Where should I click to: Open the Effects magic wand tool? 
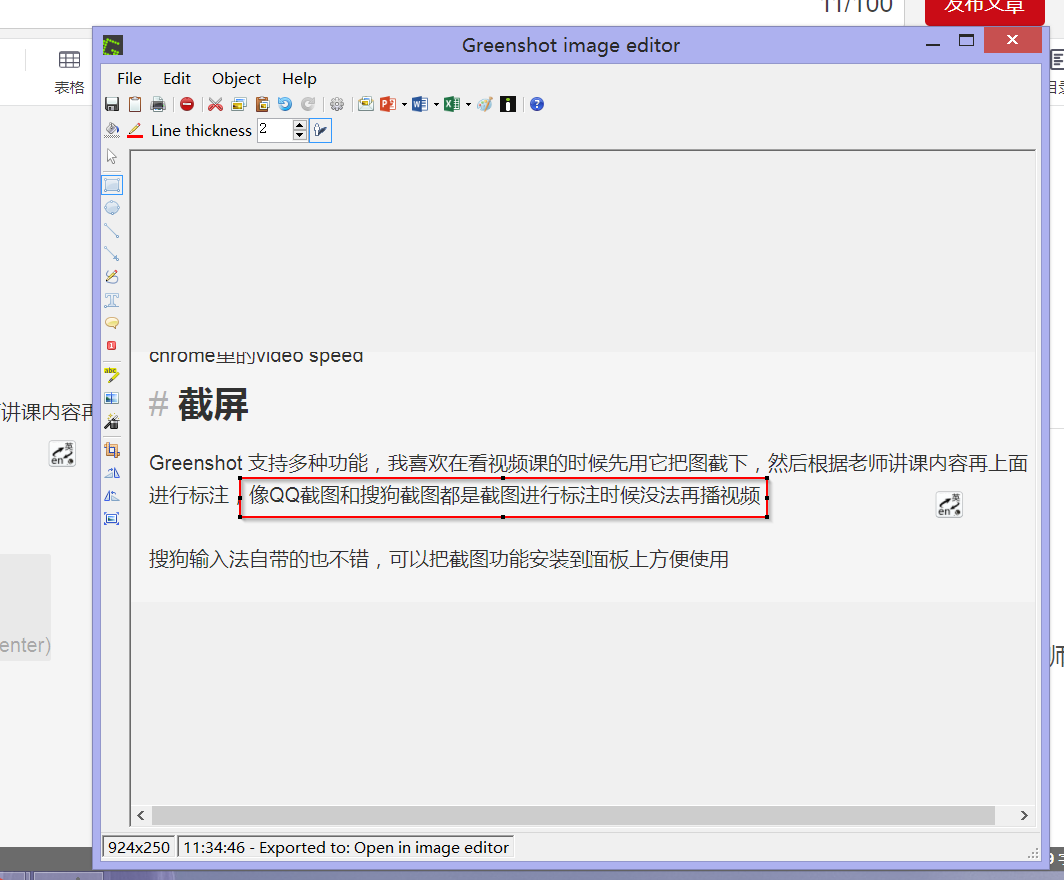112,422
